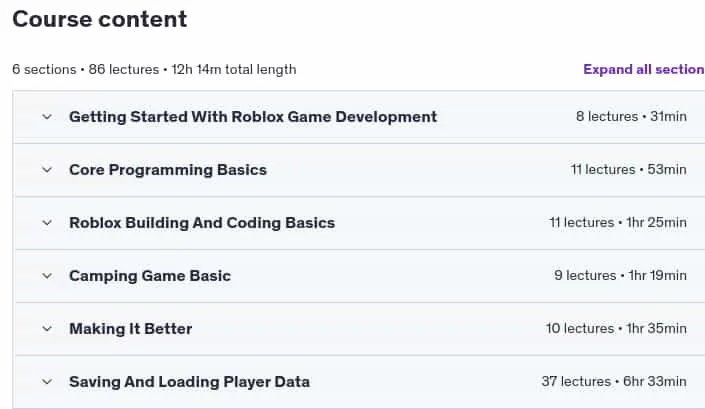
Task: Click the 9 lectures • 1hr 19min label
Action: click(x=620, y=276)
